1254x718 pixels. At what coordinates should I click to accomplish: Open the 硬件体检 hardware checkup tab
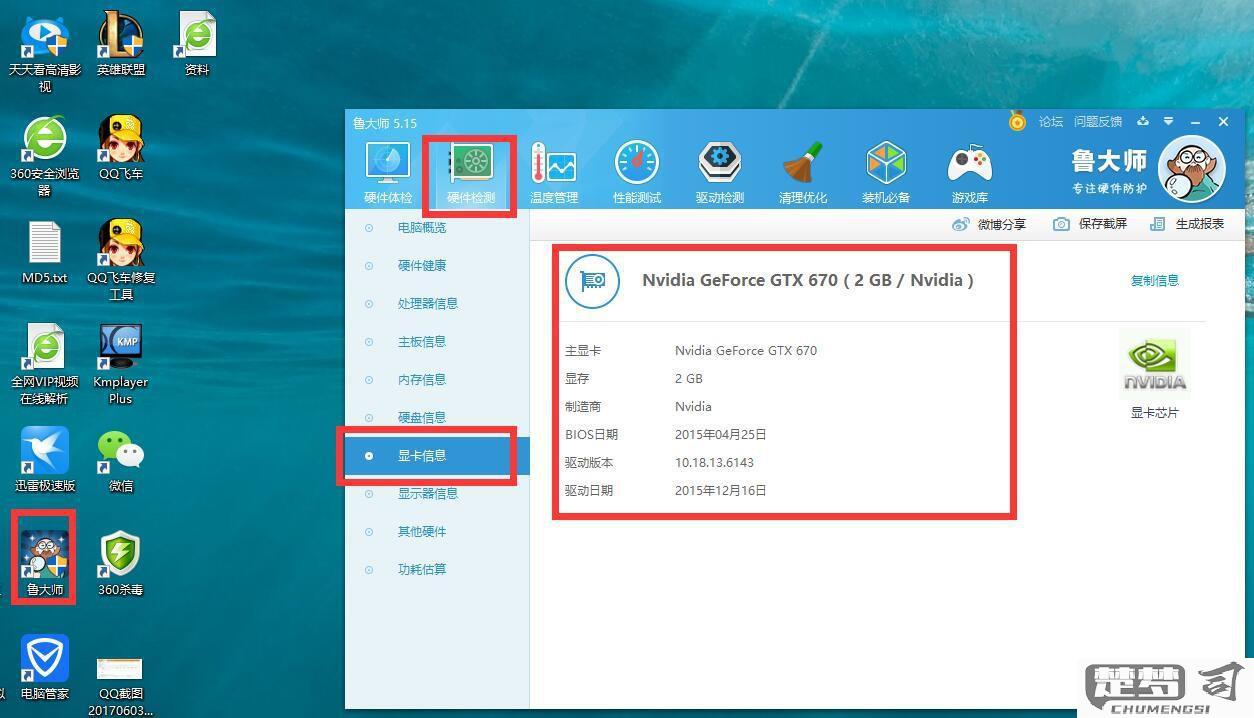coord(388,172)
